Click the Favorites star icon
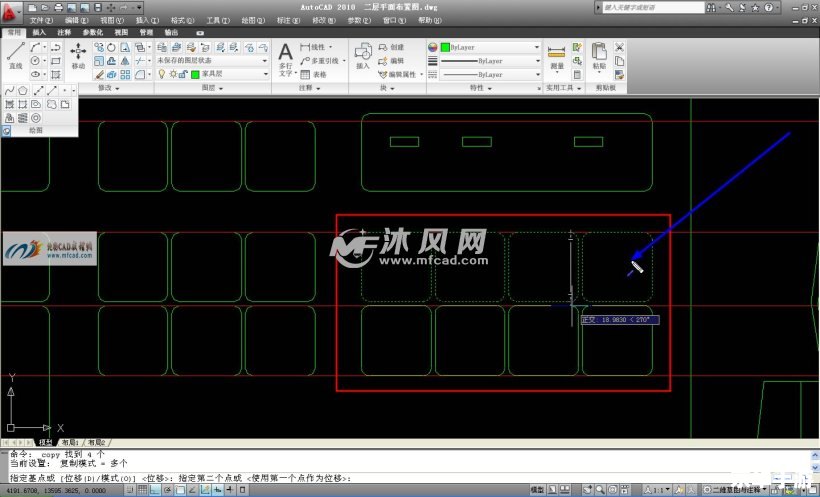The height and width of the screenshot is (497, 820). tap(755, 7)
